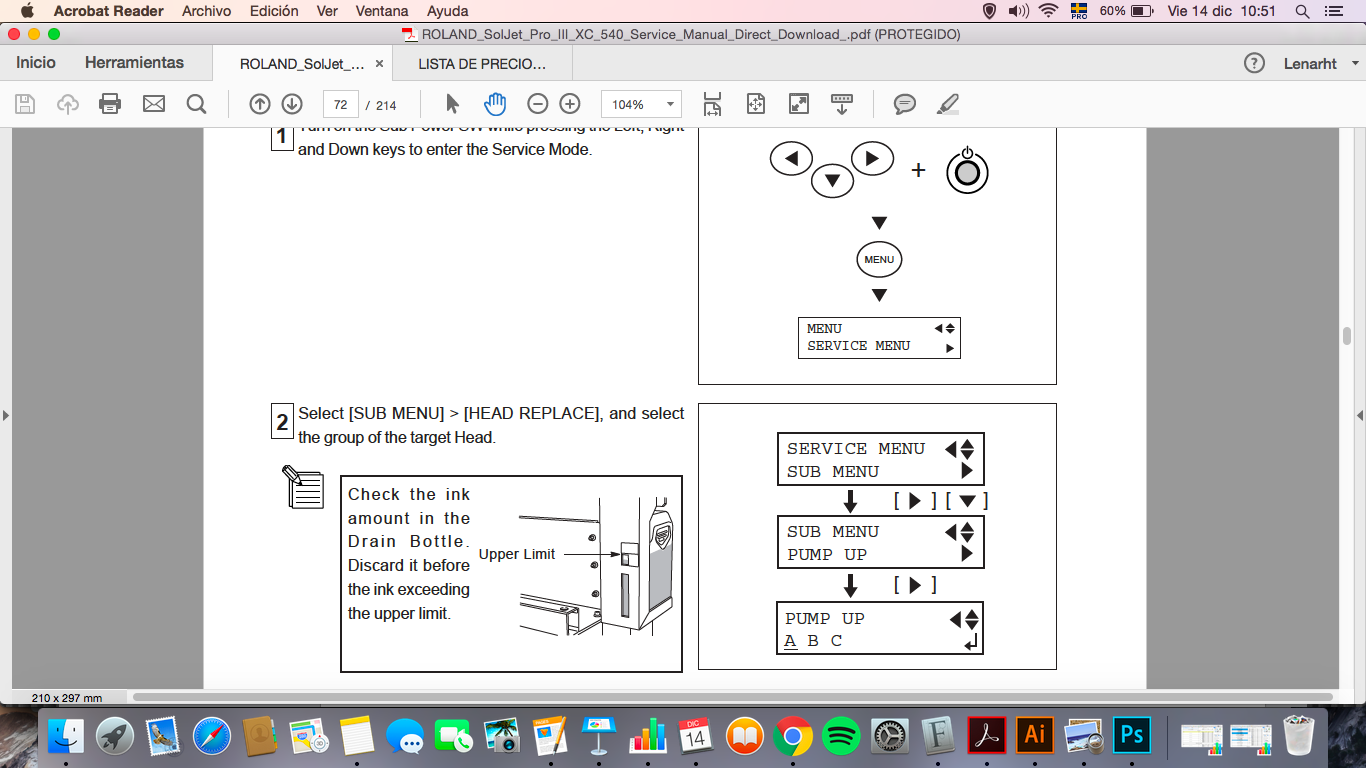The height and width of the screenshot is (768, 1366).
Task: Click the Save file floppy icon
Action: pos(25,104)
